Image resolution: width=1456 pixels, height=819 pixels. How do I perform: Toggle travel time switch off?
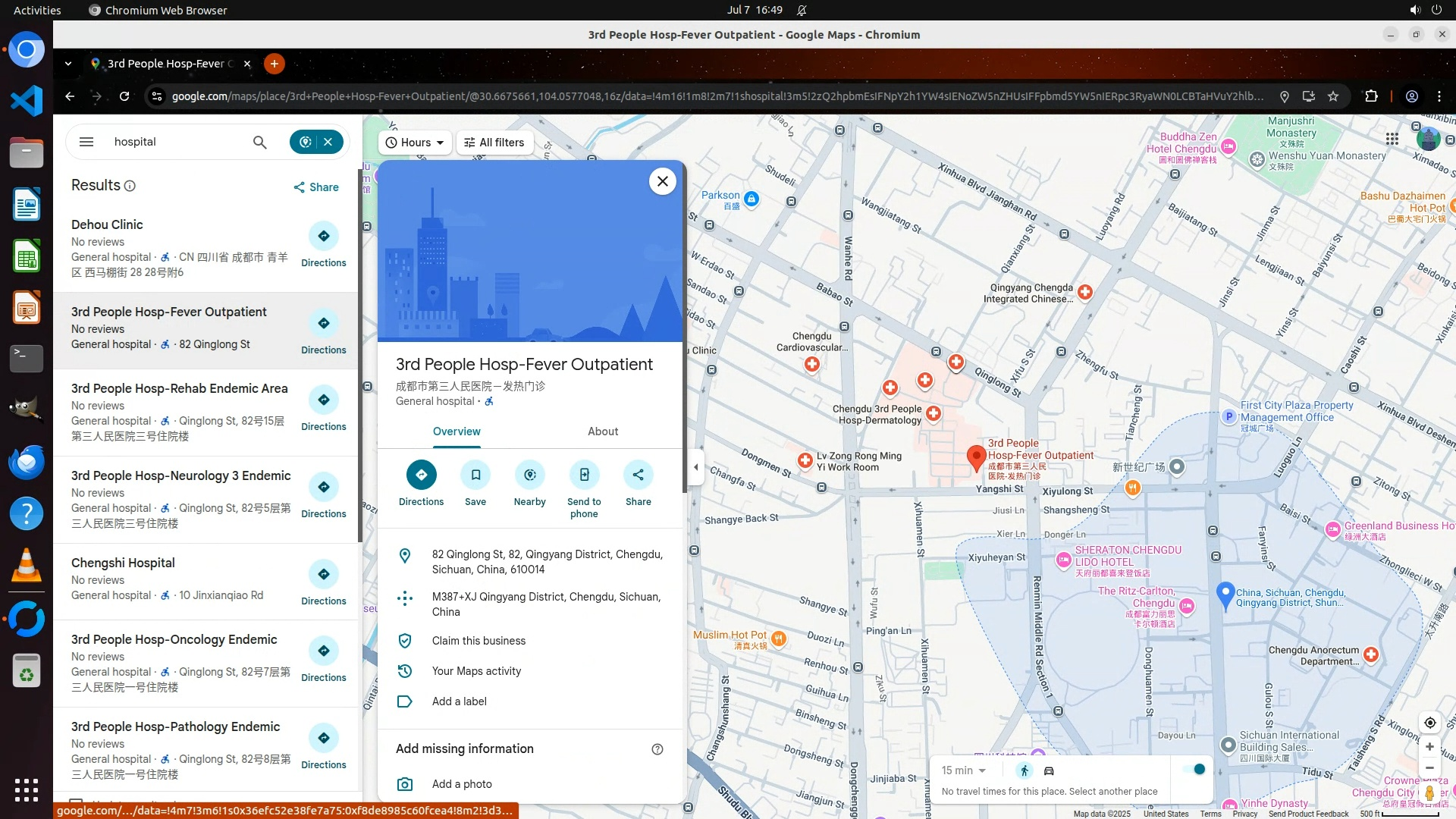tap(1194, 770)
